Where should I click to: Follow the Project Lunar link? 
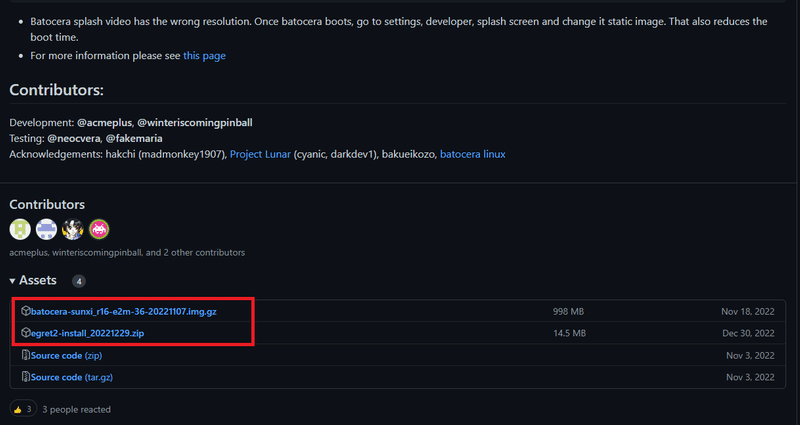[x=260, y=154]
